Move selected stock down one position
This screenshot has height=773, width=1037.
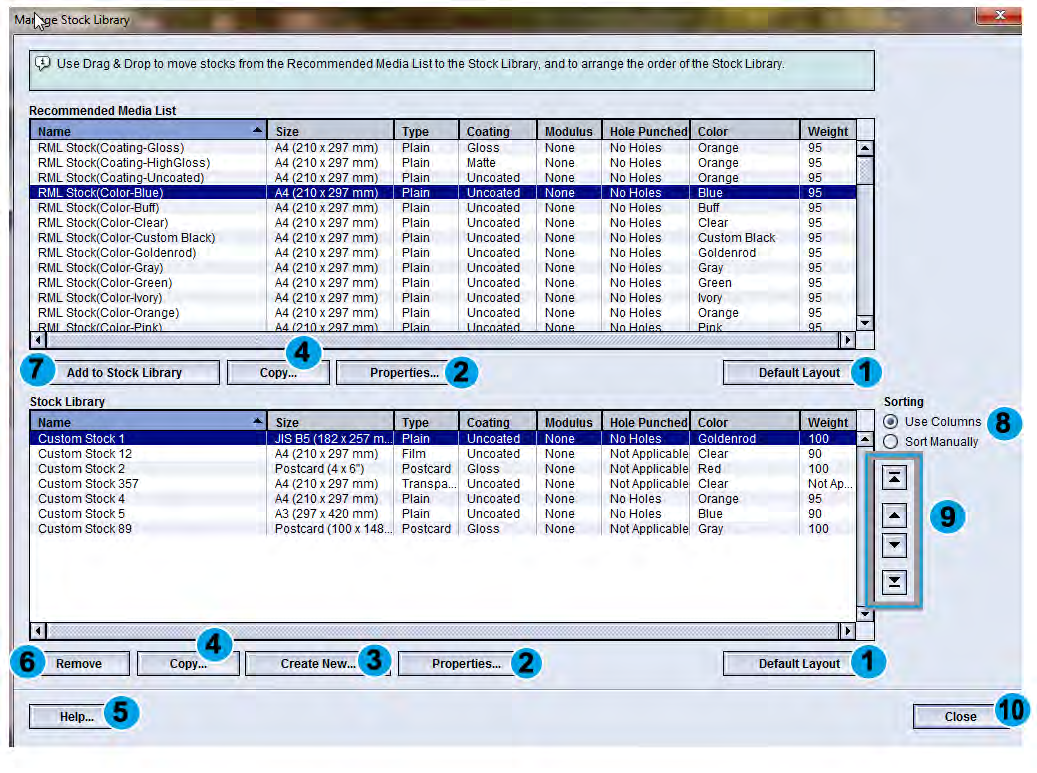(x=894, y=545)
